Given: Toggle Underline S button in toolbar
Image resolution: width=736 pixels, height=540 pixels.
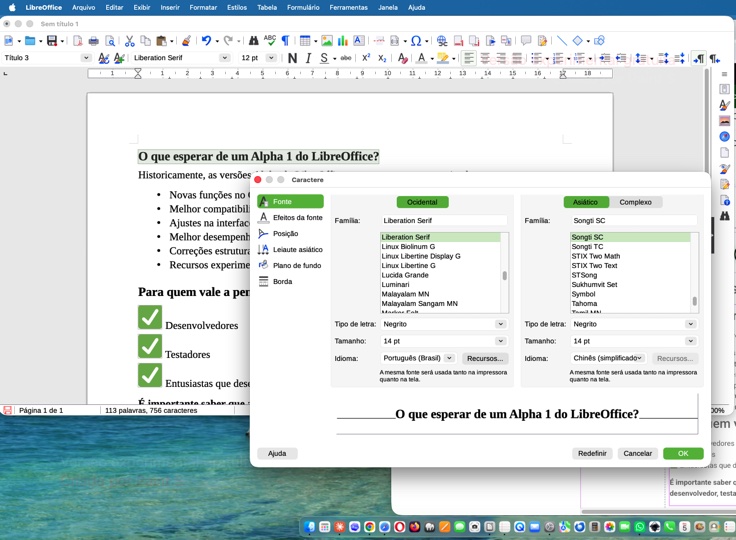Looking at the screenshot, I should [x=323, y=58].
